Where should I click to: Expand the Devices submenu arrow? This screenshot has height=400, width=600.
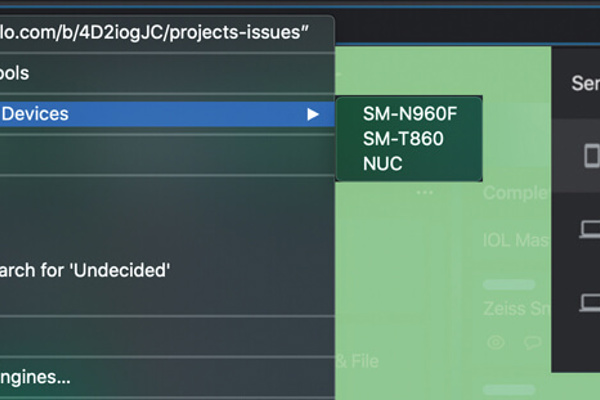313,114
